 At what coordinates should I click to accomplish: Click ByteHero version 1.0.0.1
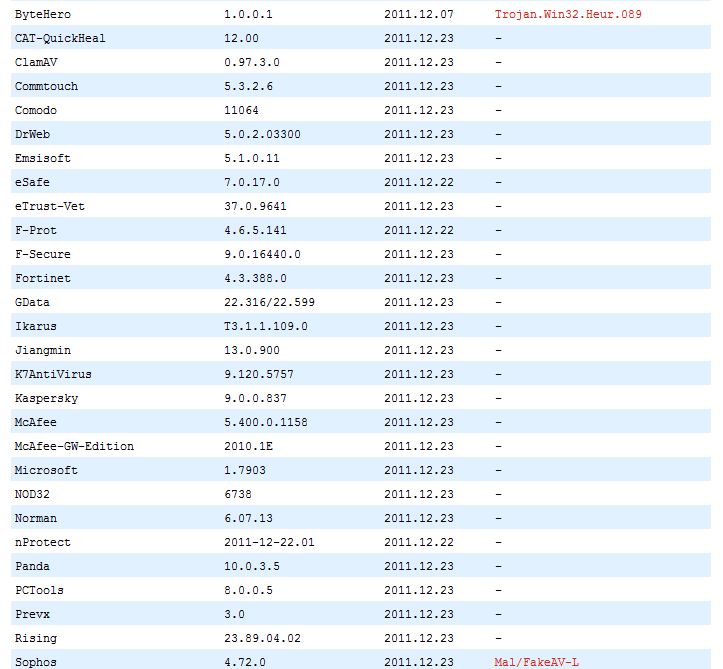pos(249,14)
